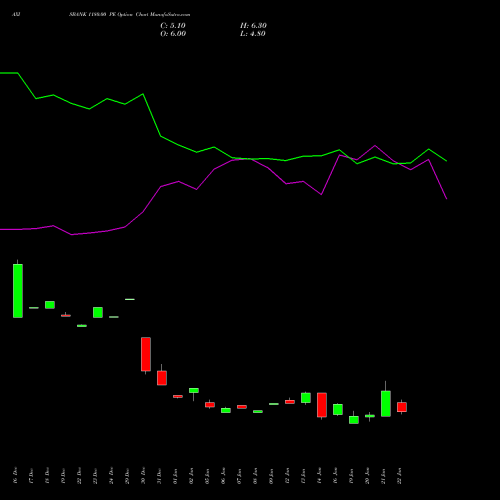Click the PE Option Chart title text
The image size is (500, 500).
(x=129, y=15)
